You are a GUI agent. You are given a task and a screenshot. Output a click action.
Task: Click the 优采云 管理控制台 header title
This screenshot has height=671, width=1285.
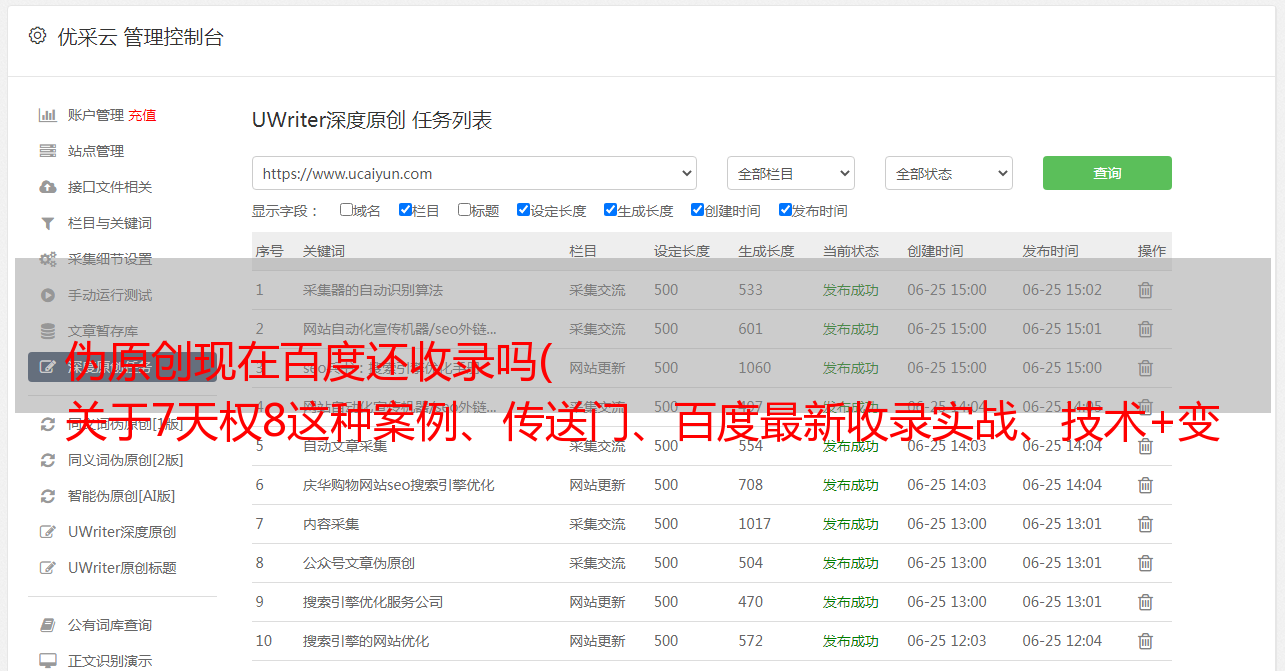[x=140, y=37]
